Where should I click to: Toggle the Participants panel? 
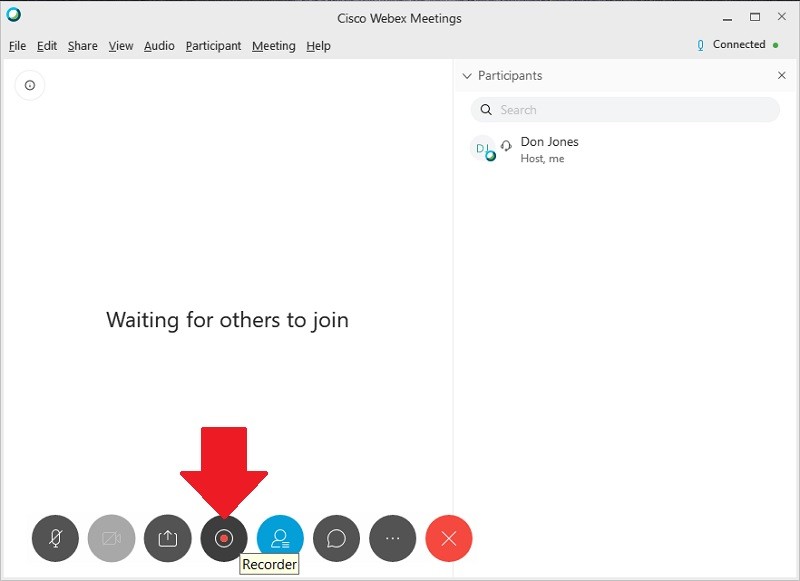(279, 538)
